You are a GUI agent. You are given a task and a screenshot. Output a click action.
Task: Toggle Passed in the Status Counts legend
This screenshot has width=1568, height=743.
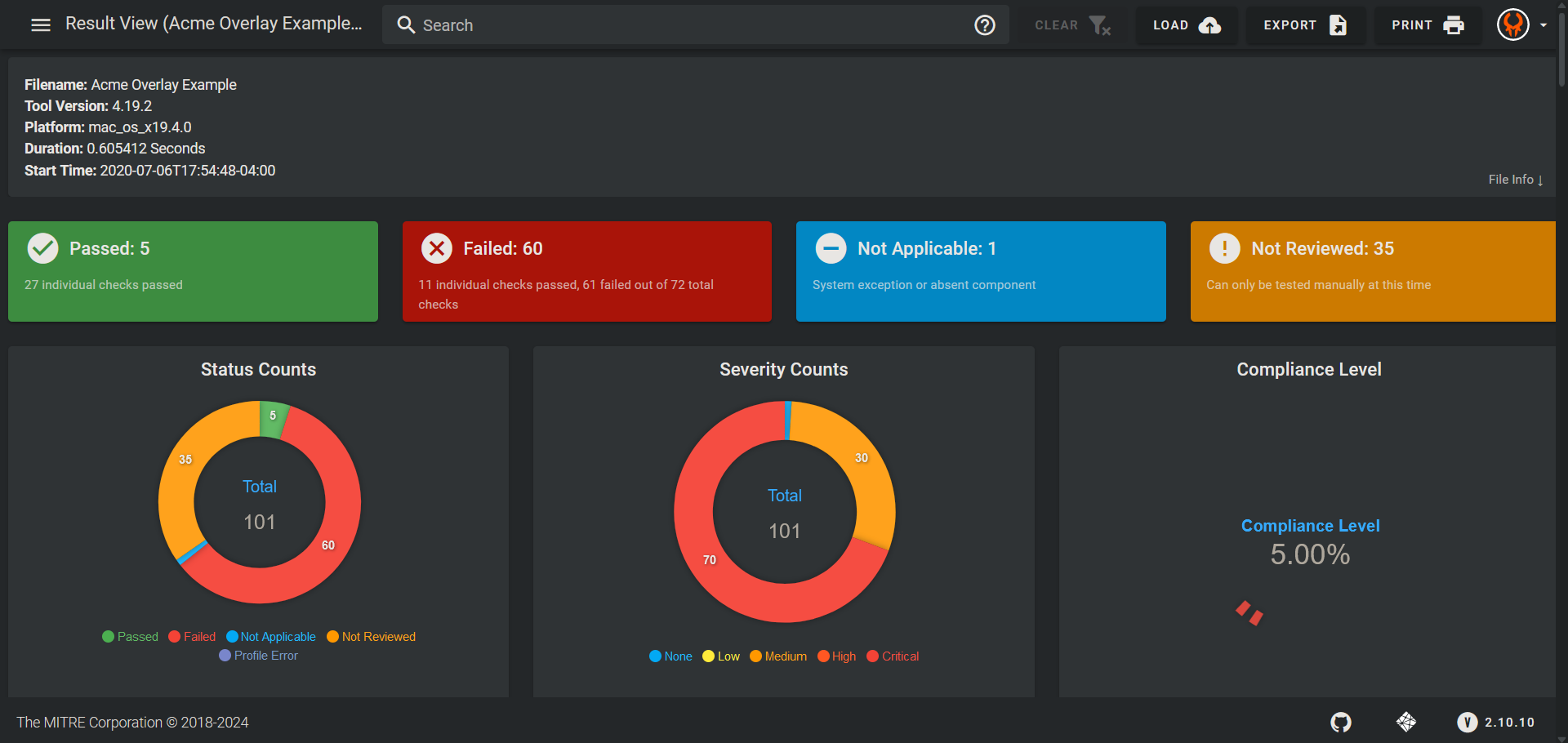click(x=136, y=636)
